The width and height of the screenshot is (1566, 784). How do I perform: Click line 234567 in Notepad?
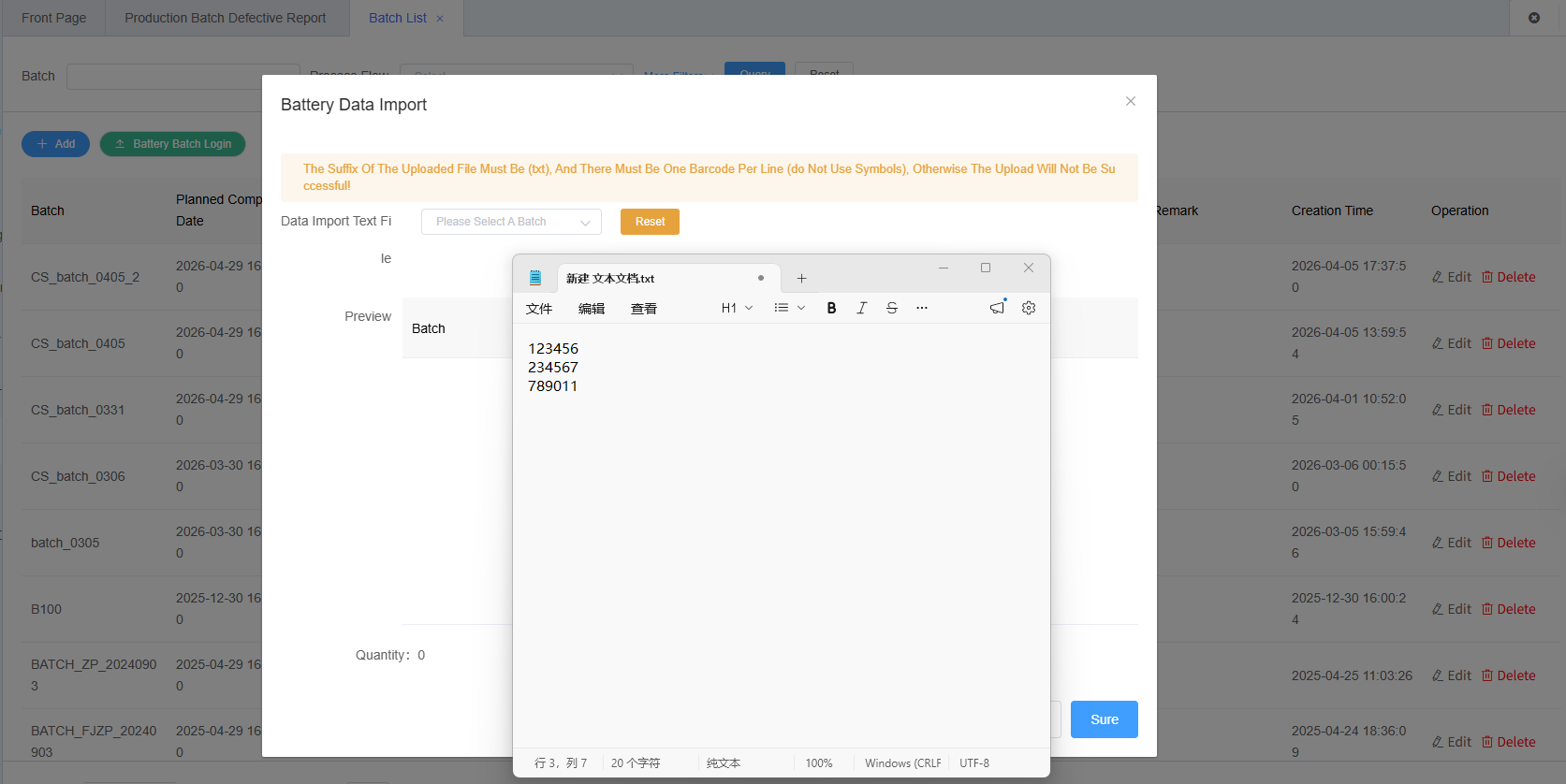tap(552, 368)
